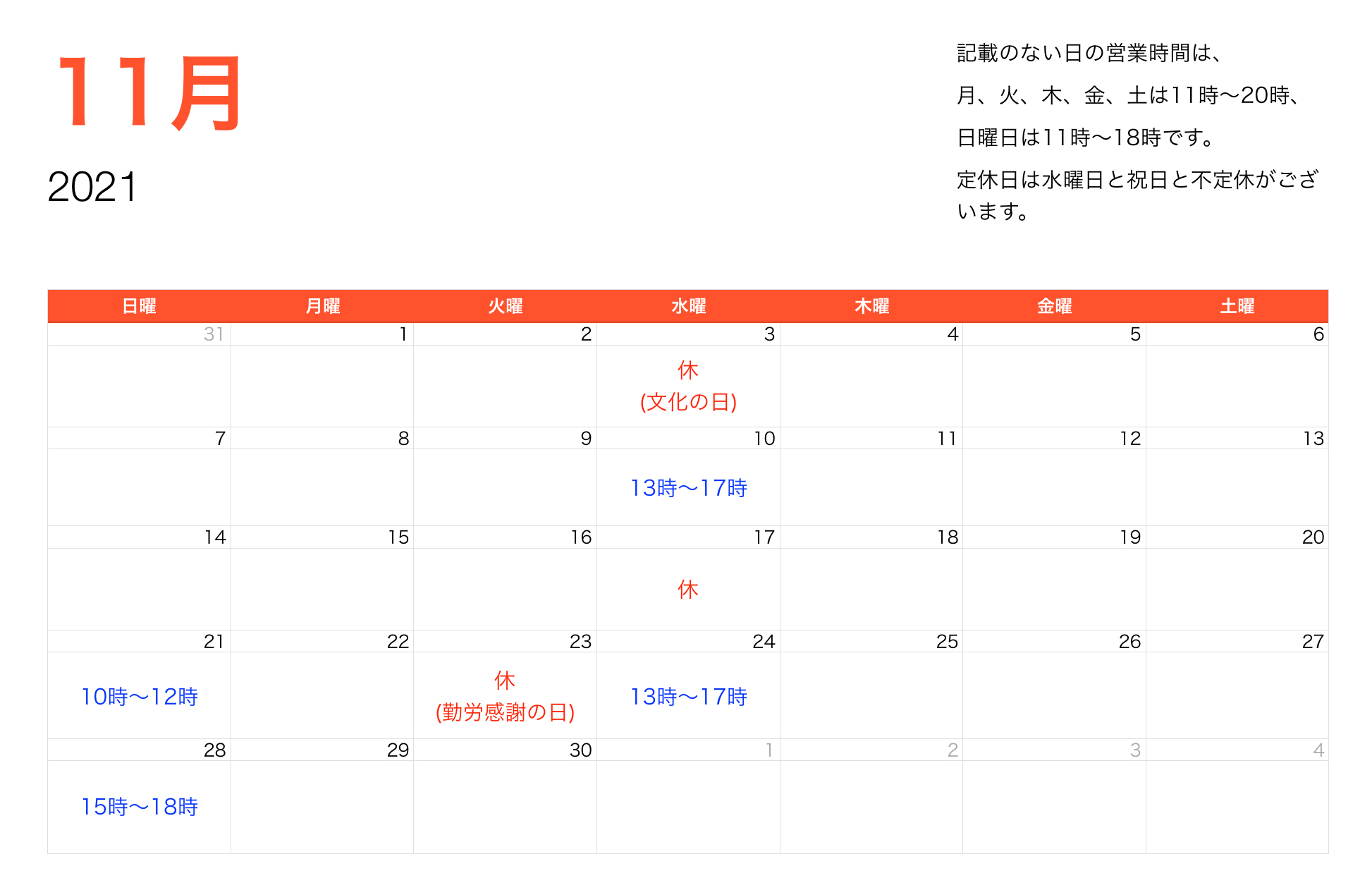Click date number 7 in 日曜 column
Screen dimensions: 1372x890
point(220,439)
